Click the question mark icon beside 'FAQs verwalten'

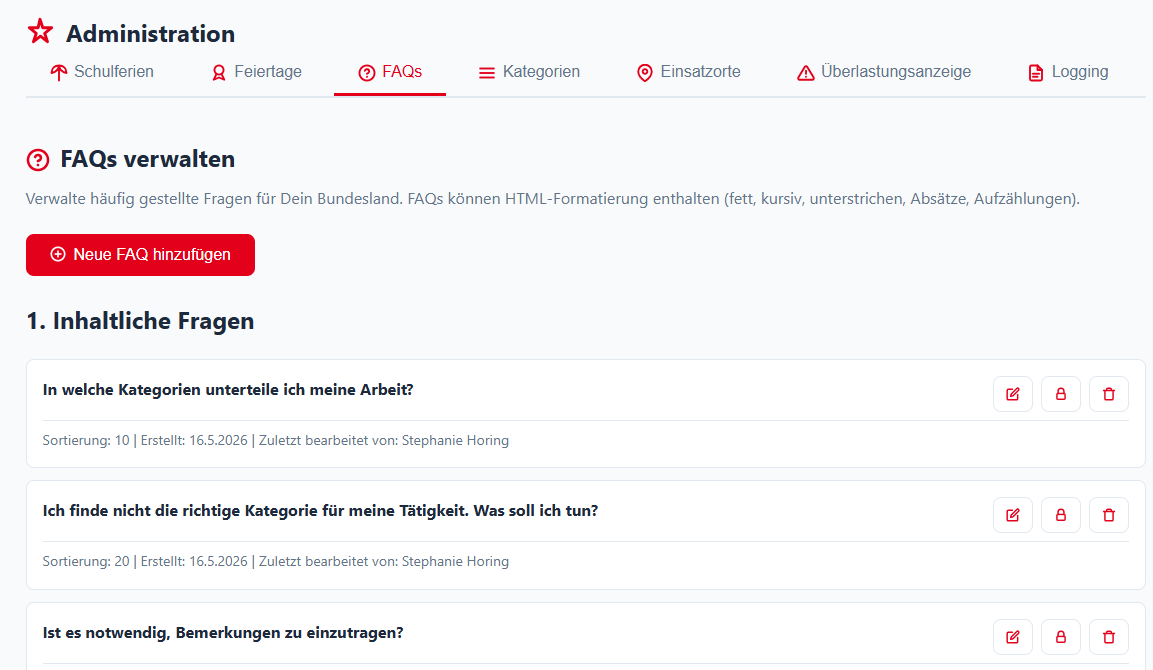point(38,160)
